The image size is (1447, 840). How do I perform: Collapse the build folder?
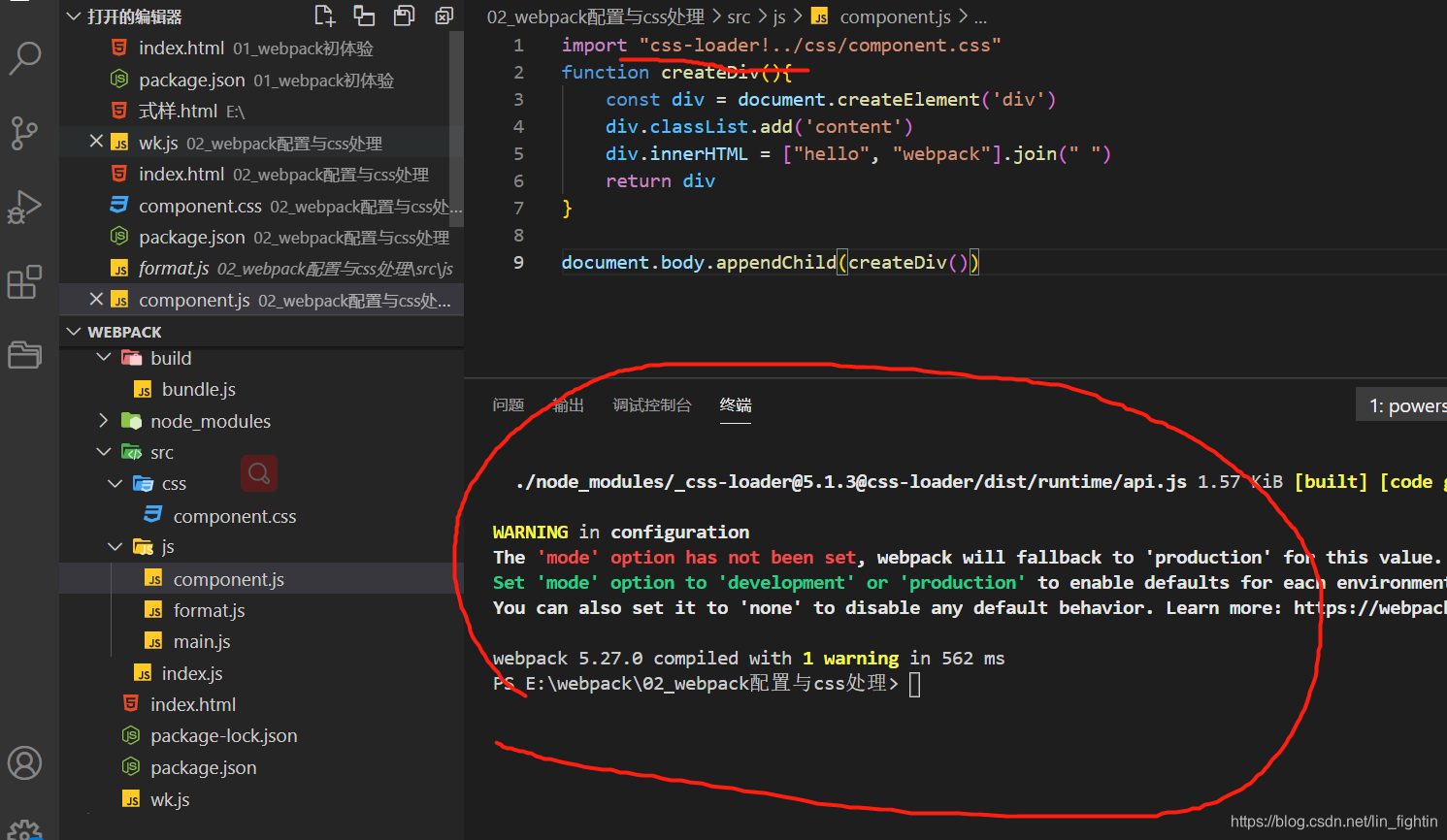pos(104,358)
